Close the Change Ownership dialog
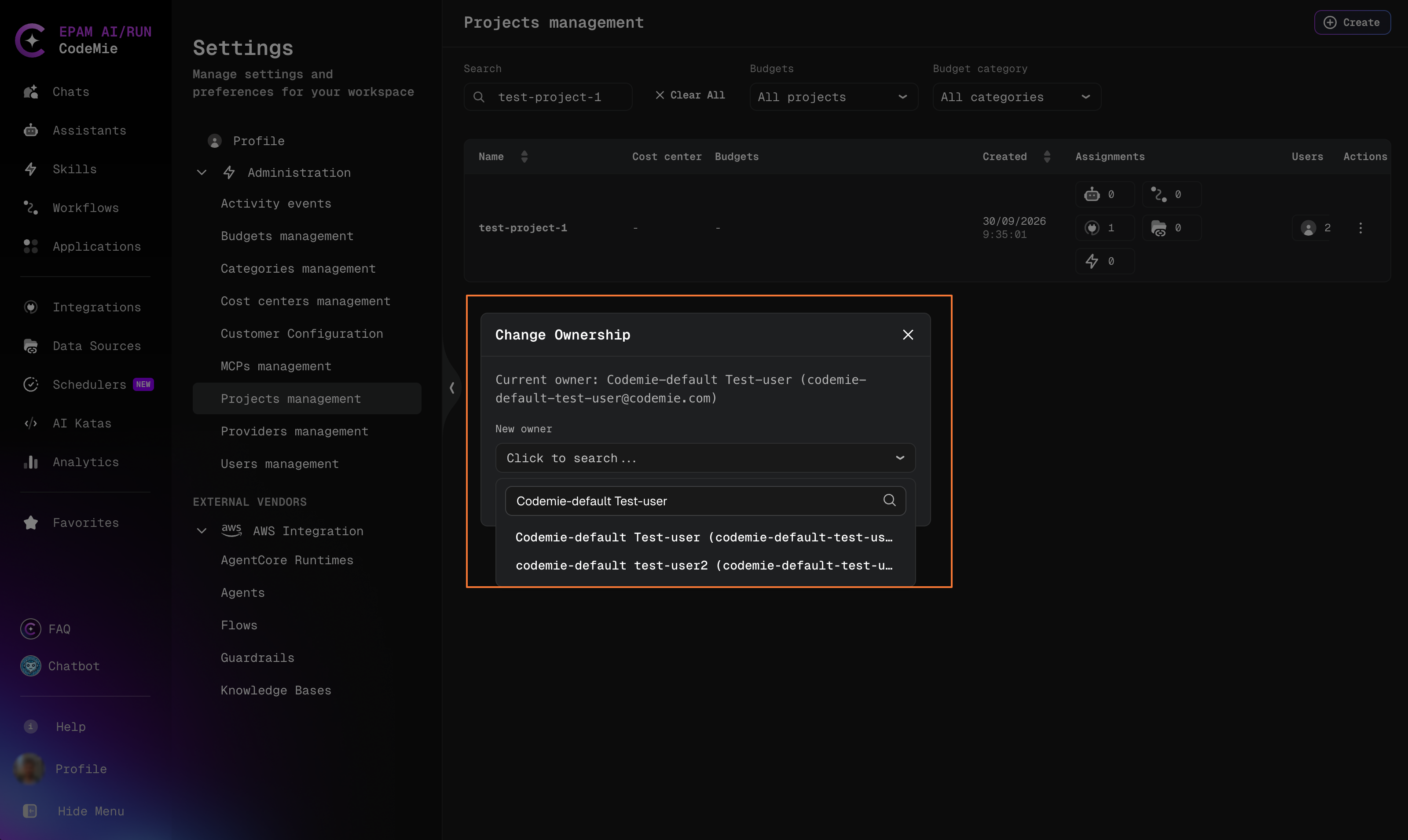This screenshot has width=1408, height=840. click(908, 335)
